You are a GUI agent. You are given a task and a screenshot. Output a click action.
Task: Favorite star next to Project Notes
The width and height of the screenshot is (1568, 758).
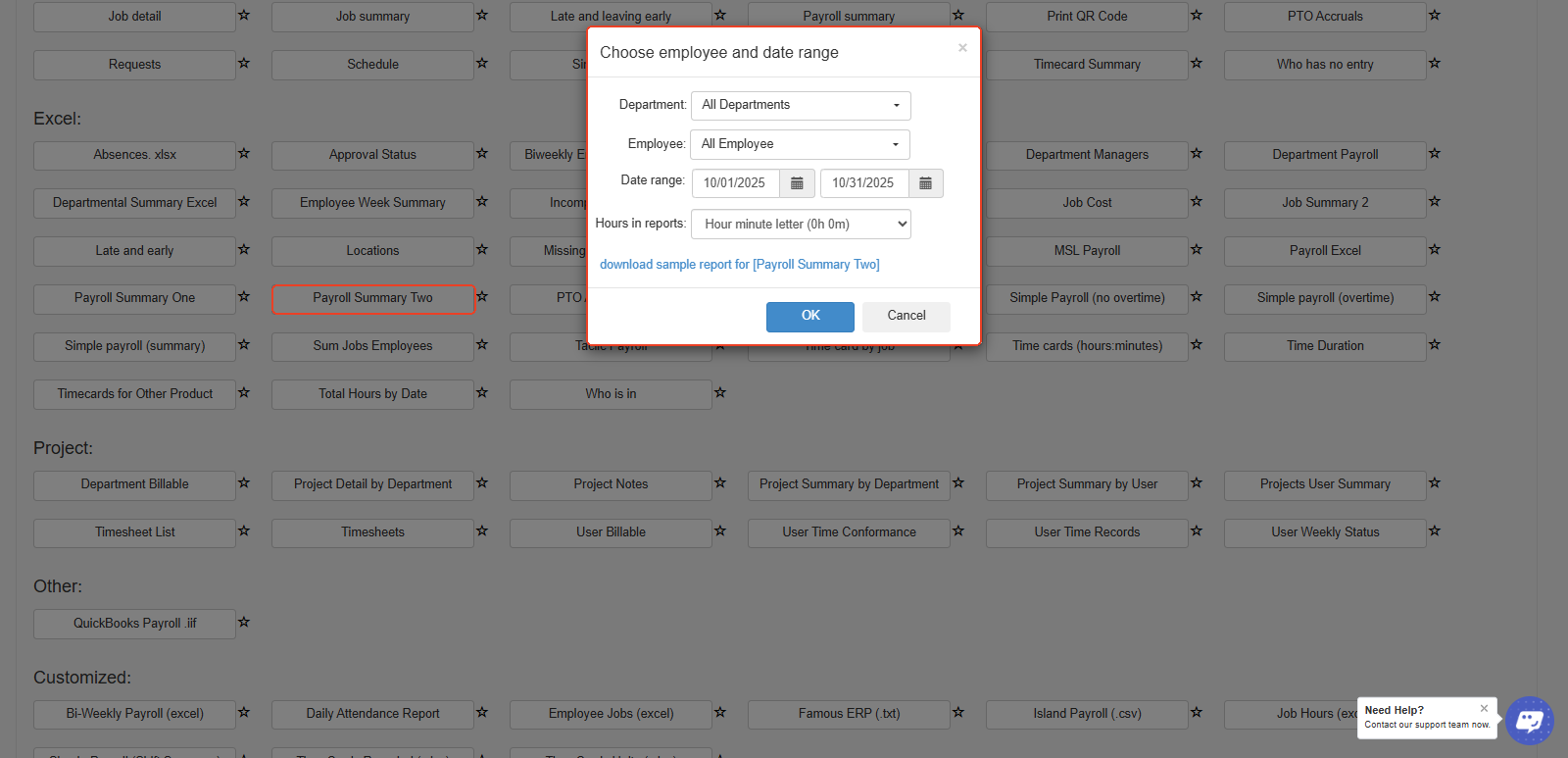pos(720,482)
